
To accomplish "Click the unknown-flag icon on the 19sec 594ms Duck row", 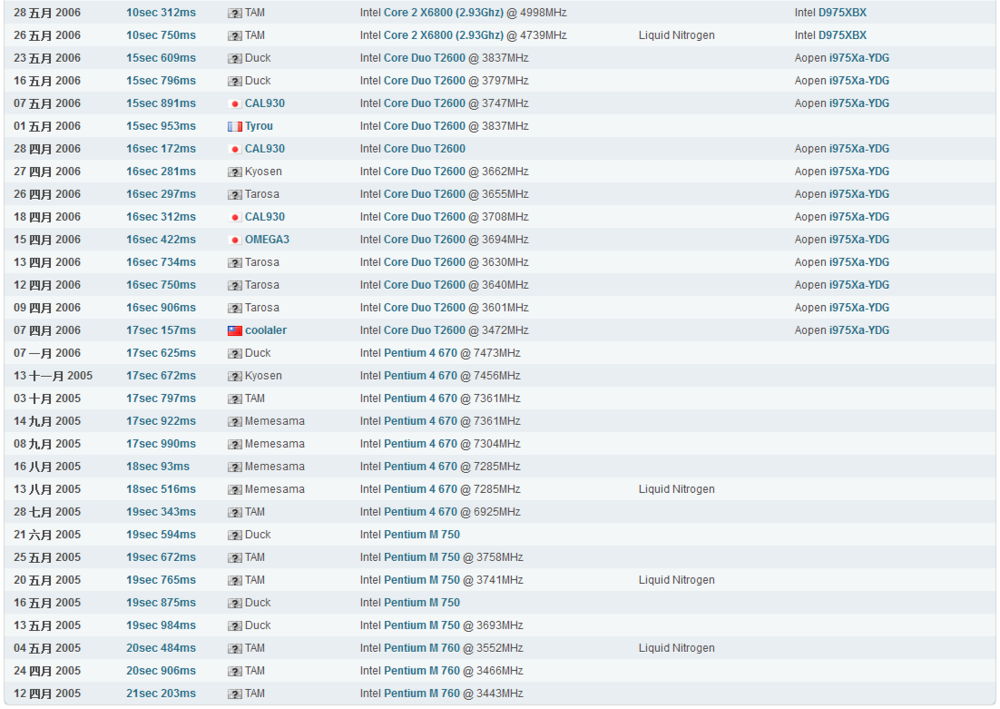I will [x=235, y=535].
